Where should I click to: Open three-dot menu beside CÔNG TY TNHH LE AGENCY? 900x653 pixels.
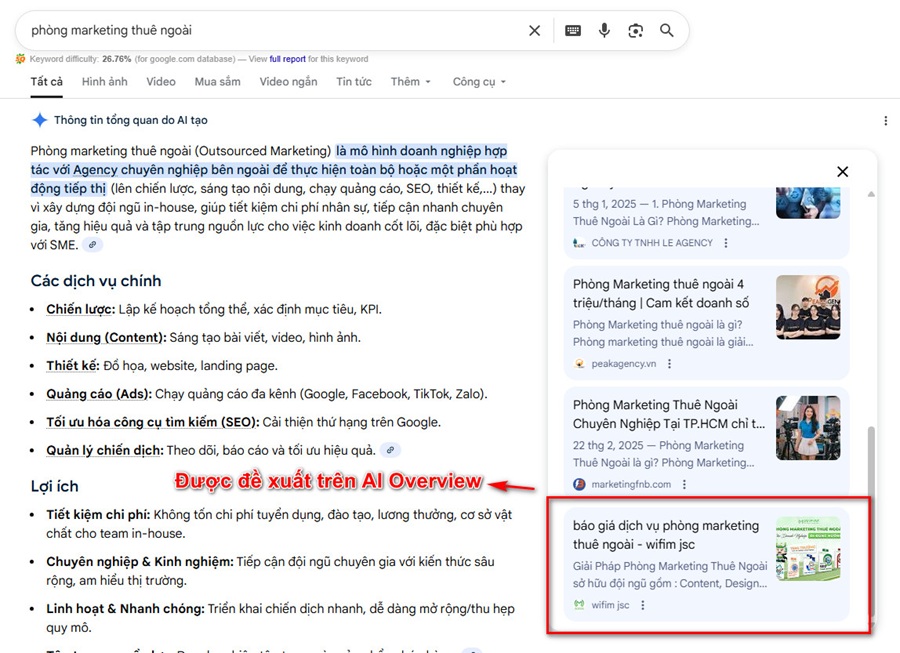(x=726, y=243)
